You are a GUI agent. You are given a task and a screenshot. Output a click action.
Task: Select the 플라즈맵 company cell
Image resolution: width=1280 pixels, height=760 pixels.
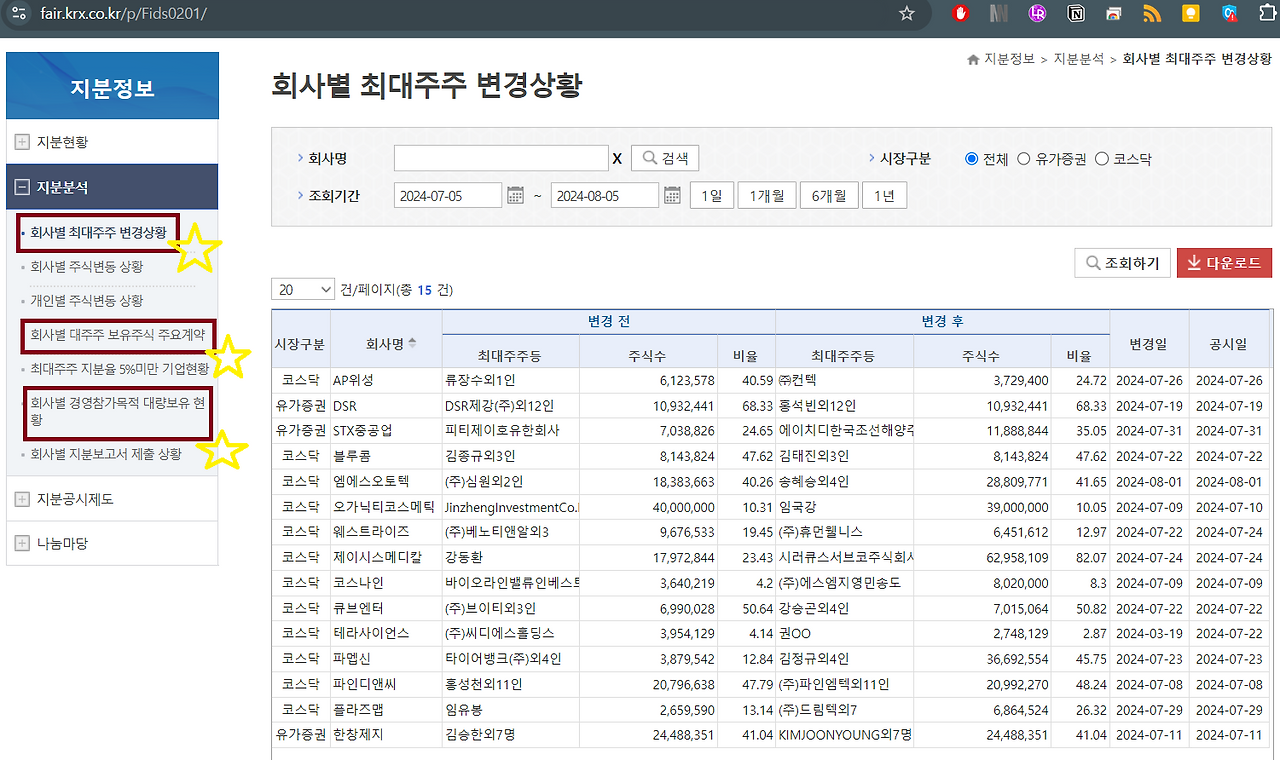point(386,709)
